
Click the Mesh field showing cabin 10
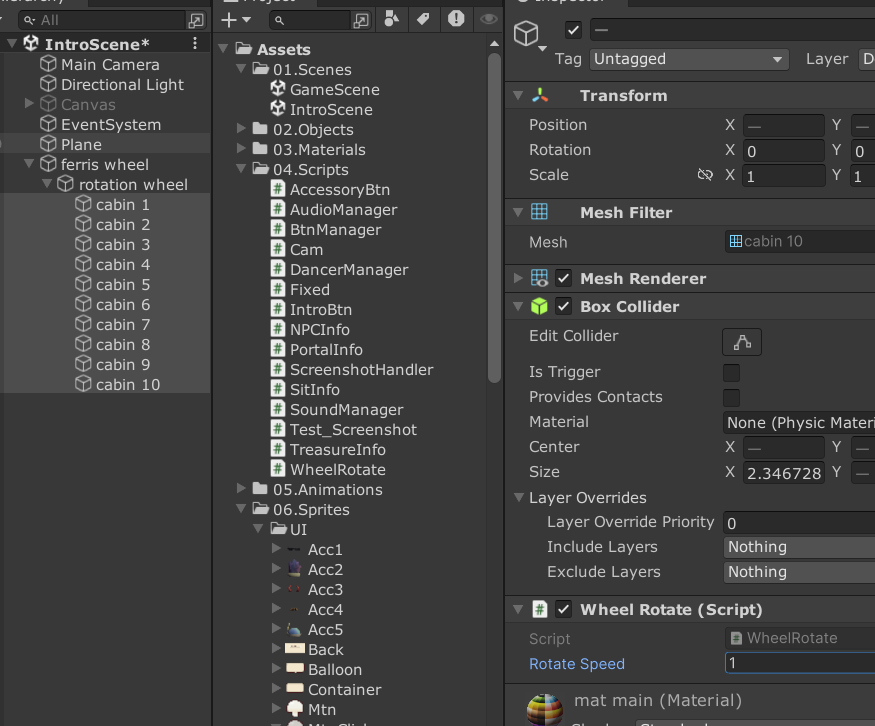pos(800,242)
